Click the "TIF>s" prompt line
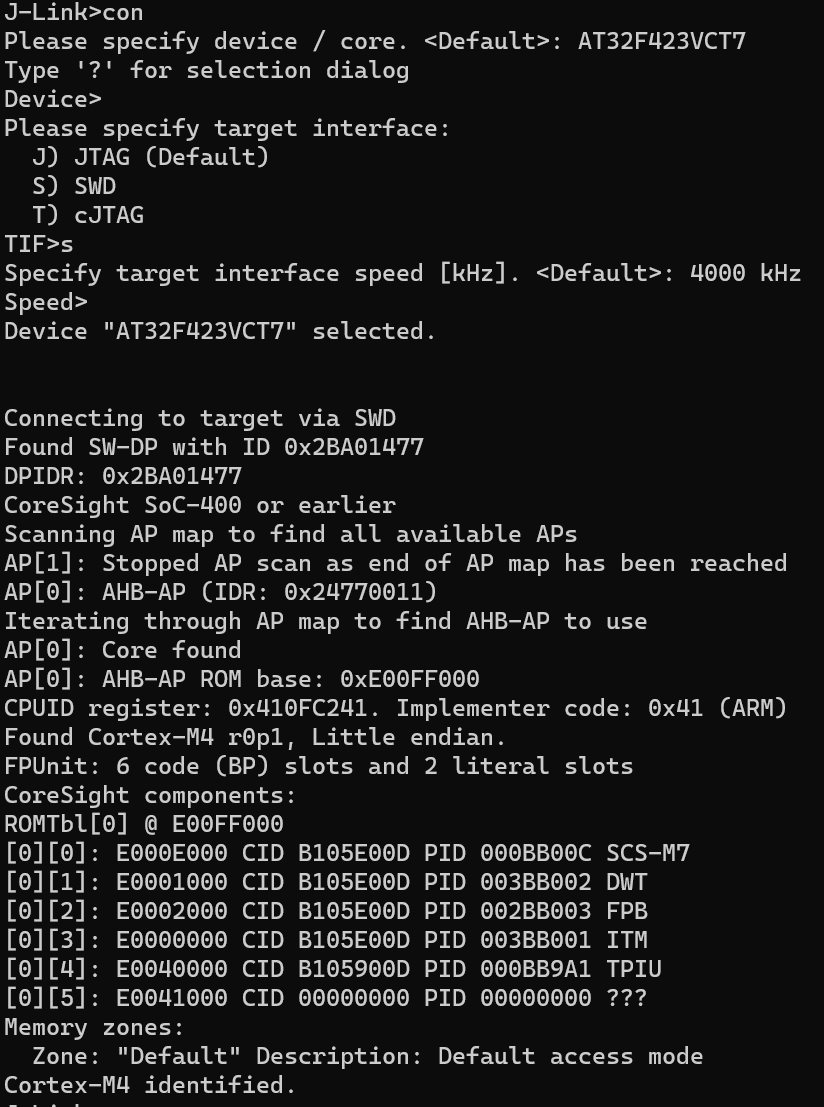The height and width of the screenshot is (1107, 824). pos(39,244)
